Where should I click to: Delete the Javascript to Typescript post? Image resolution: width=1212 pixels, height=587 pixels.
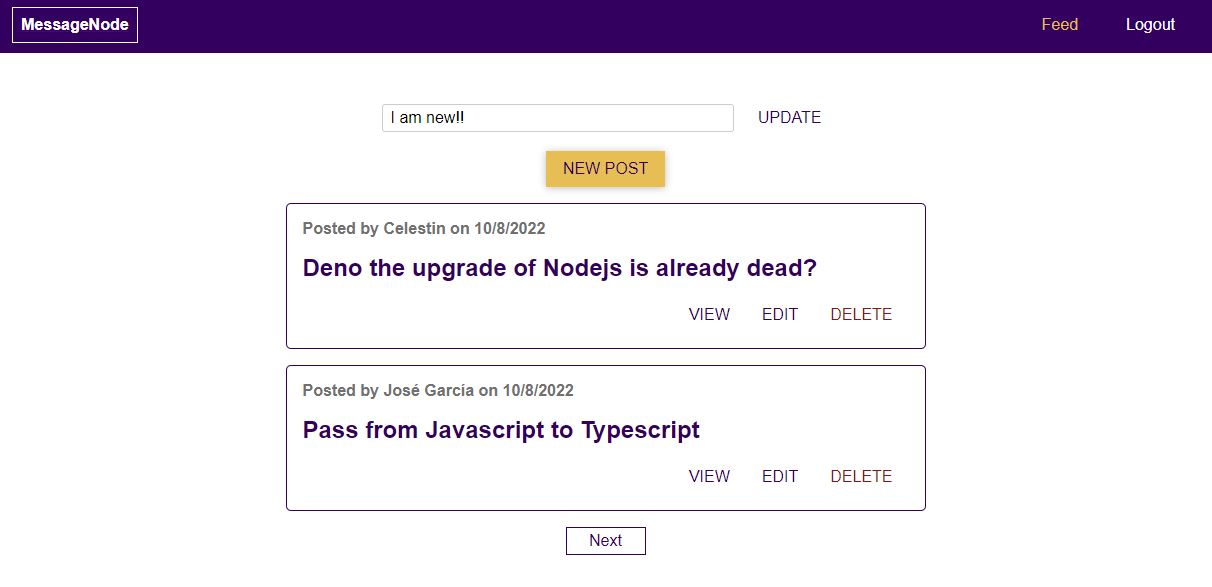coord(861,476)
